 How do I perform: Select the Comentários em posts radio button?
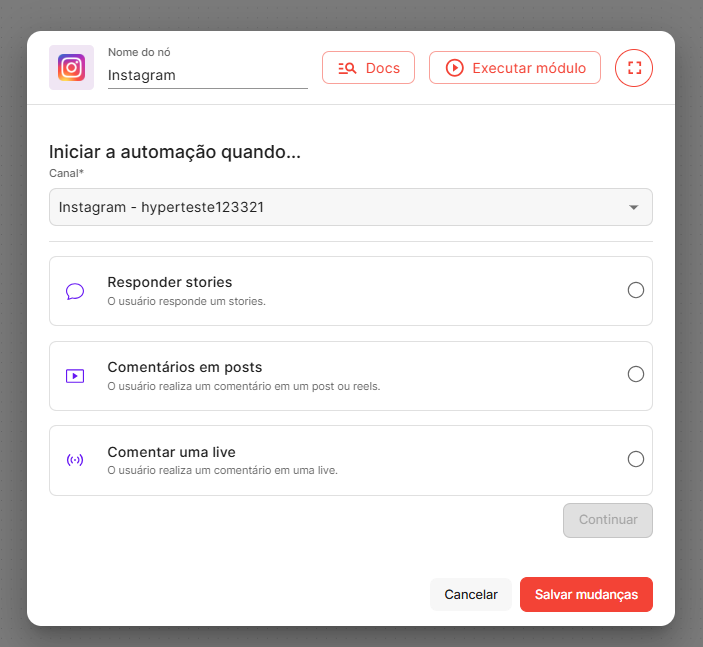(635, 374)
